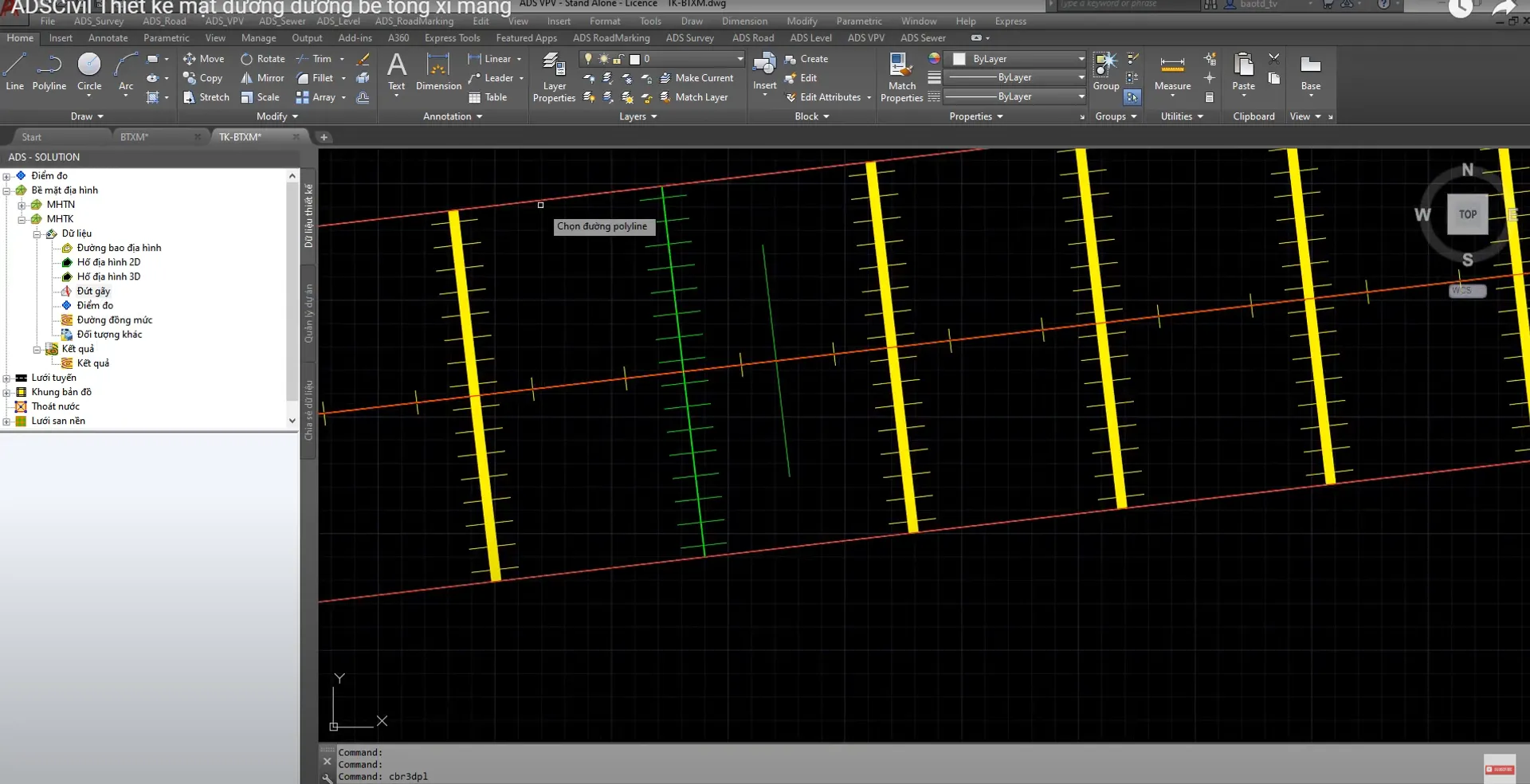Open the Quản lý dự án side tab
Viewport: 1530px width, 784px height.
coord(309,313)
